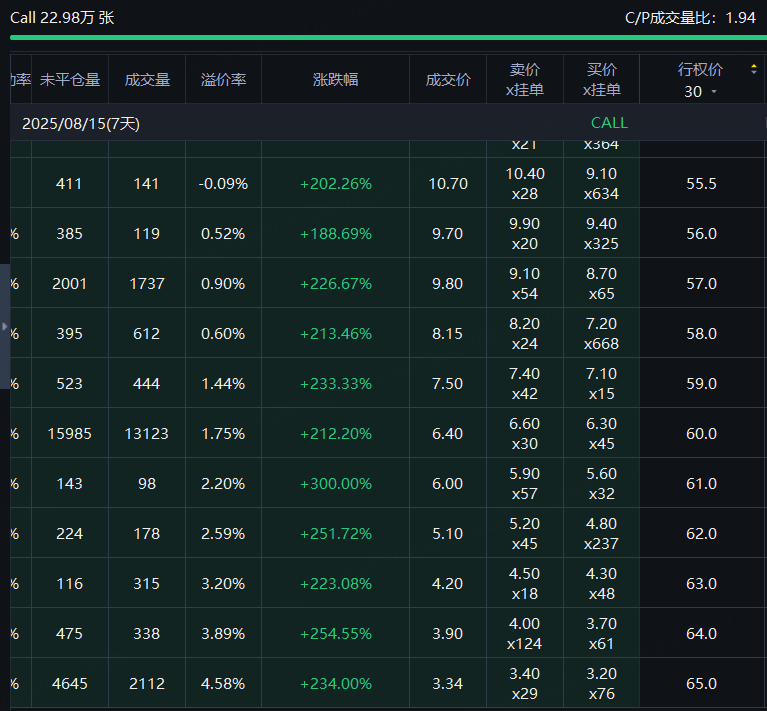Image resolution: width=767 pixels, height=711 pixels.
Task: Click the C/P成交量比 1.94 label
Action: (x=690, y=17)
